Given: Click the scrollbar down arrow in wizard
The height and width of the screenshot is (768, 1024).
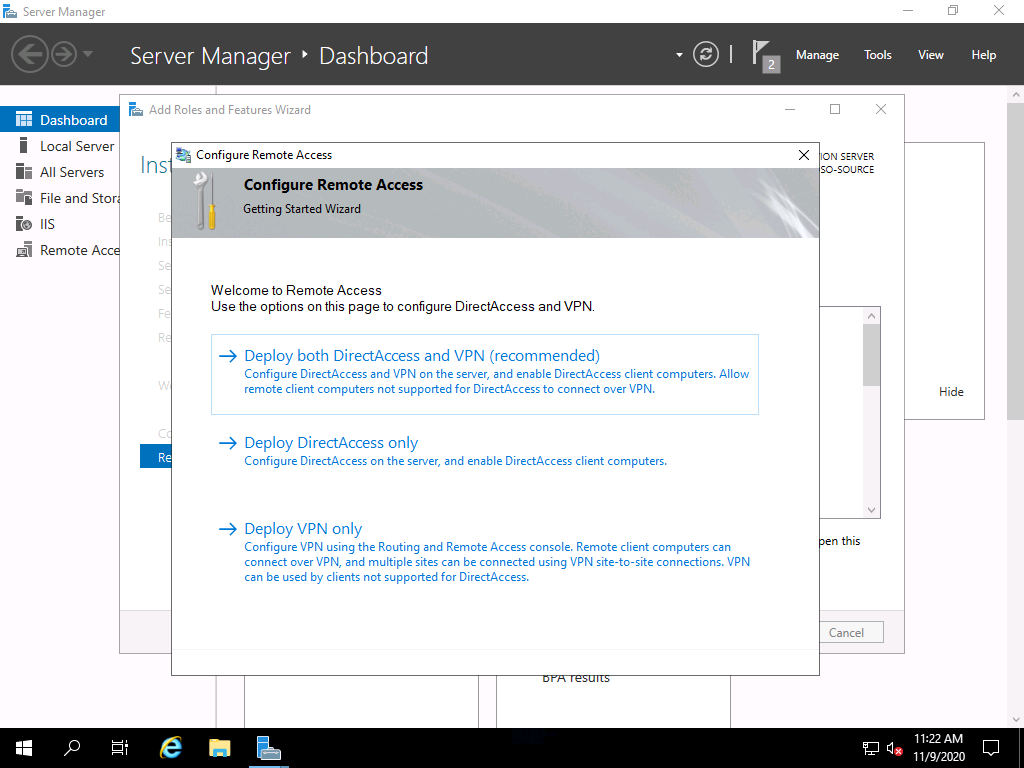Looking at the screenshot, I should click(872, 510).
